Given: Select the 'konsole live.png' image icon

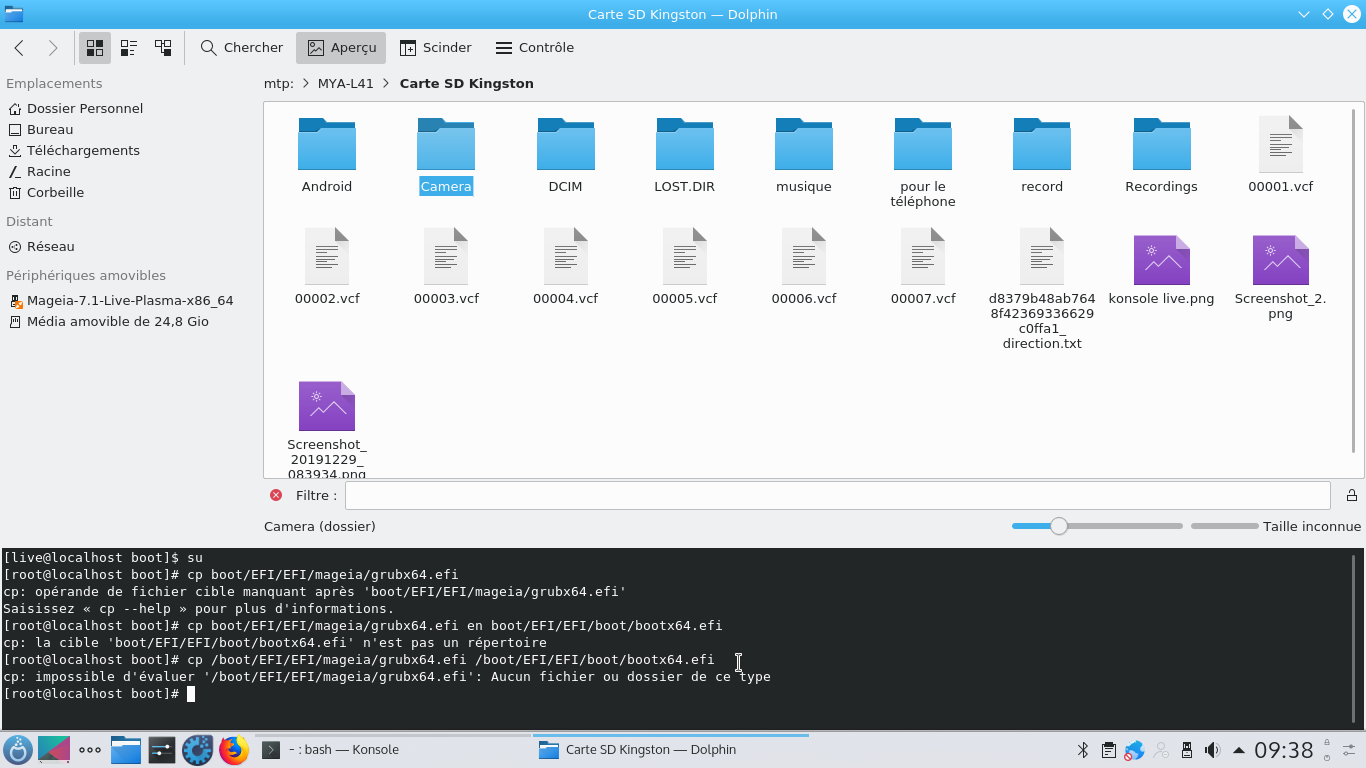Looking at the screenshot, I should pyautogui.click(x=1162, y=260).
